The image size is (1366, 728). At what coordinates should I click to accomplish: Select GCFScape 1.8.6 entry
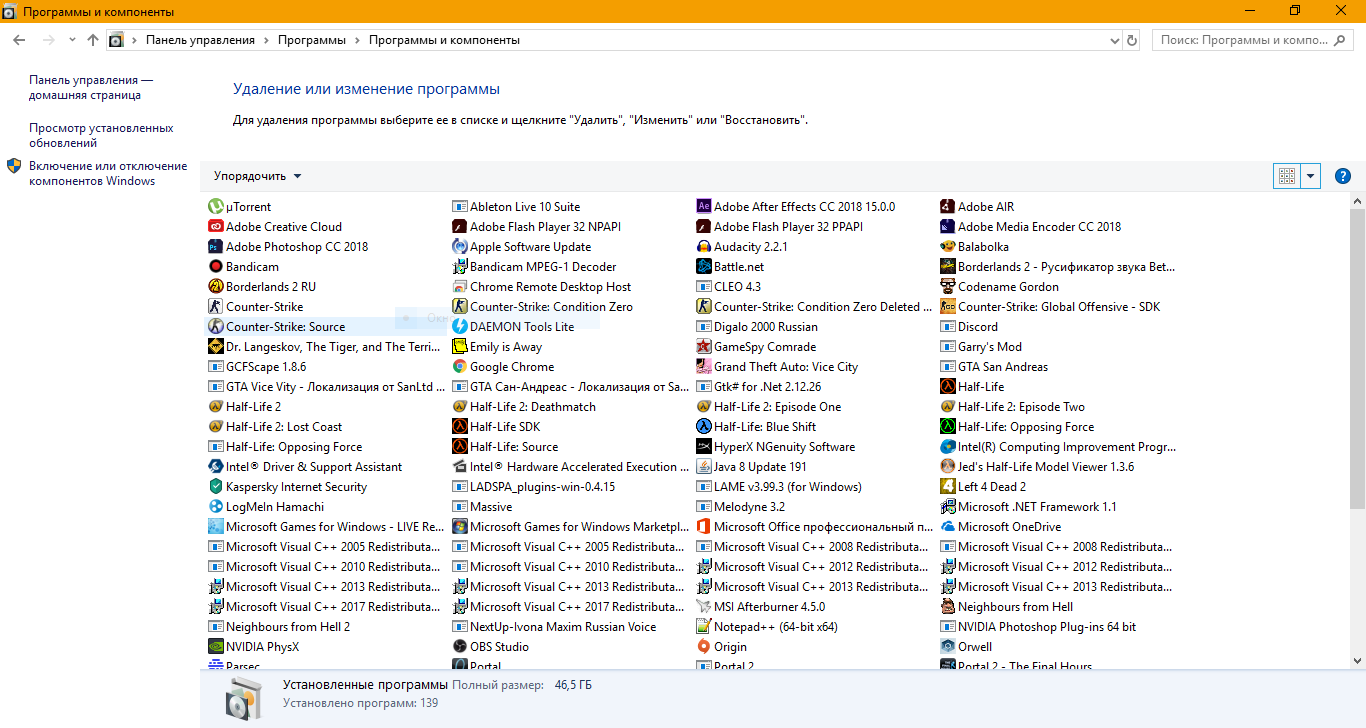point(257,367)
